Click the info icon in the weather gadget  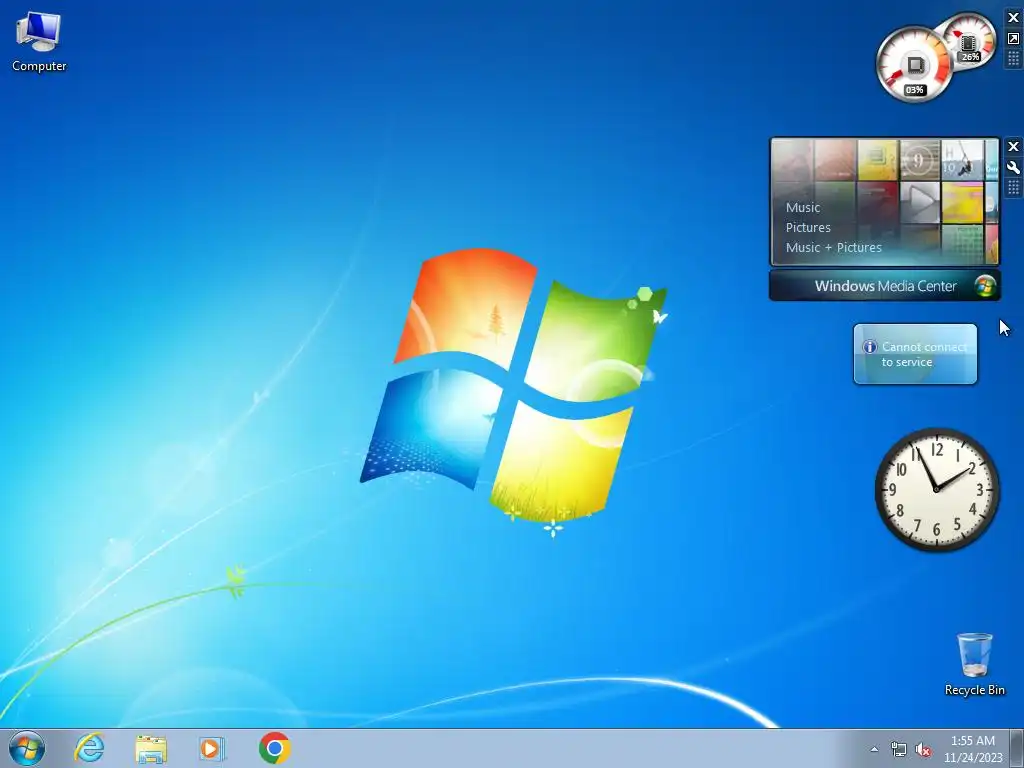[869, 347]
